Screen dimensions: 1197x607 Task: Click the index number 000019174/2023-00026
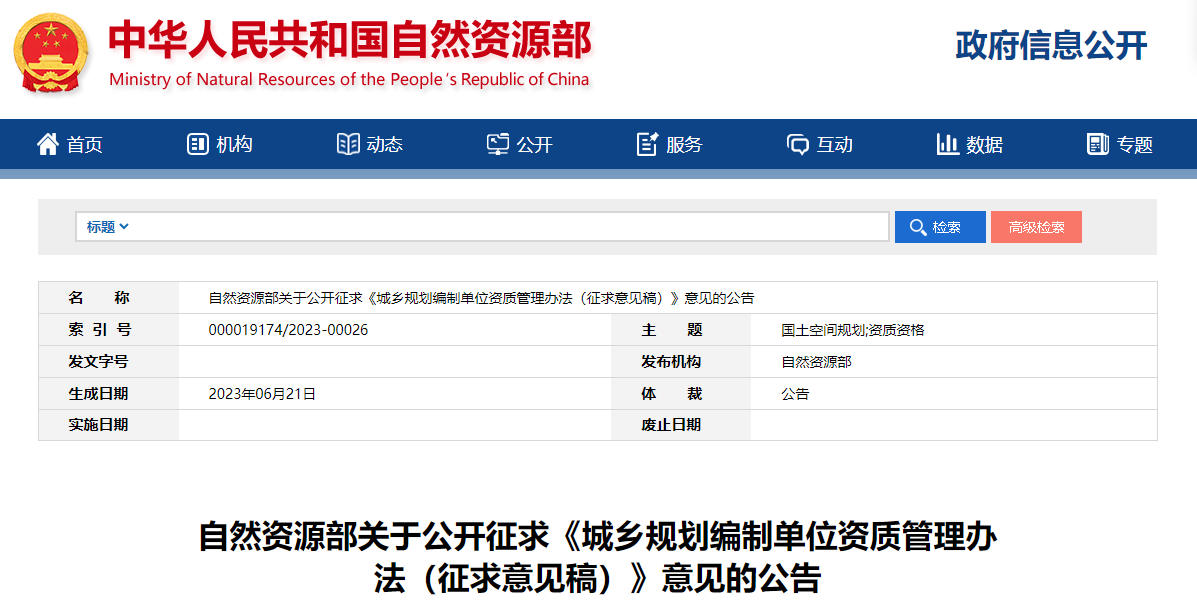click(x=288, y=330)
